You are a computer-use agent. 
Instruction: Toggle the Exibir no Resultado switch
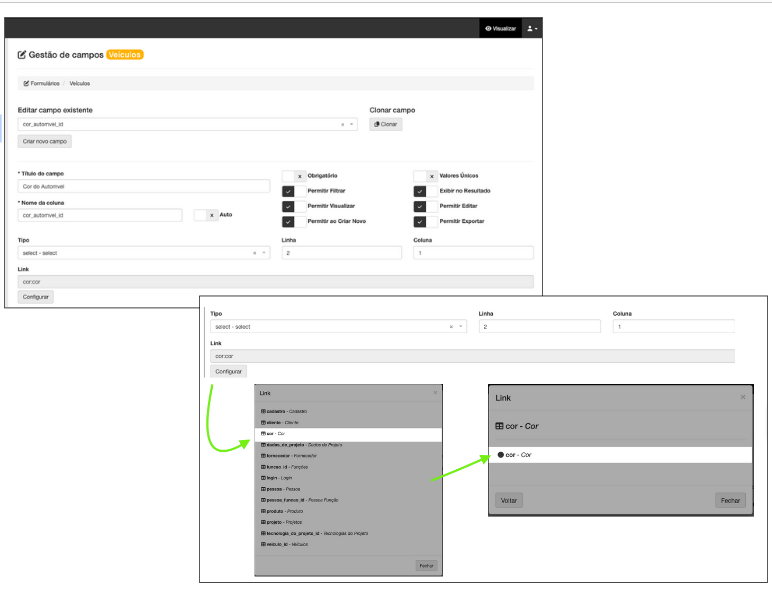(x=426, y=191)
